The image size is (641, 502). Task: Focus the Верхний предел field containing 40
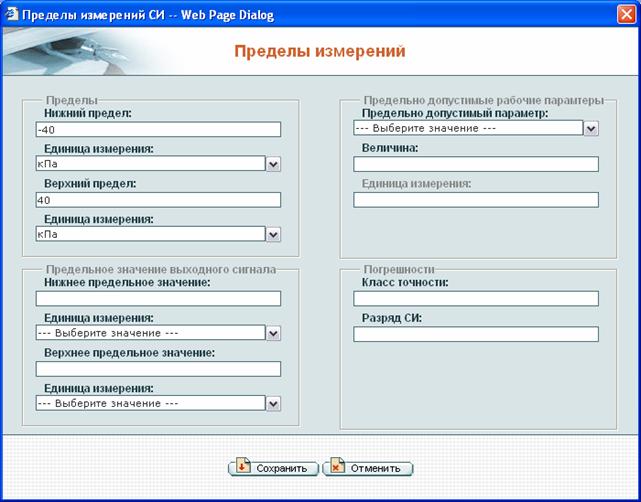click(158, 200)
